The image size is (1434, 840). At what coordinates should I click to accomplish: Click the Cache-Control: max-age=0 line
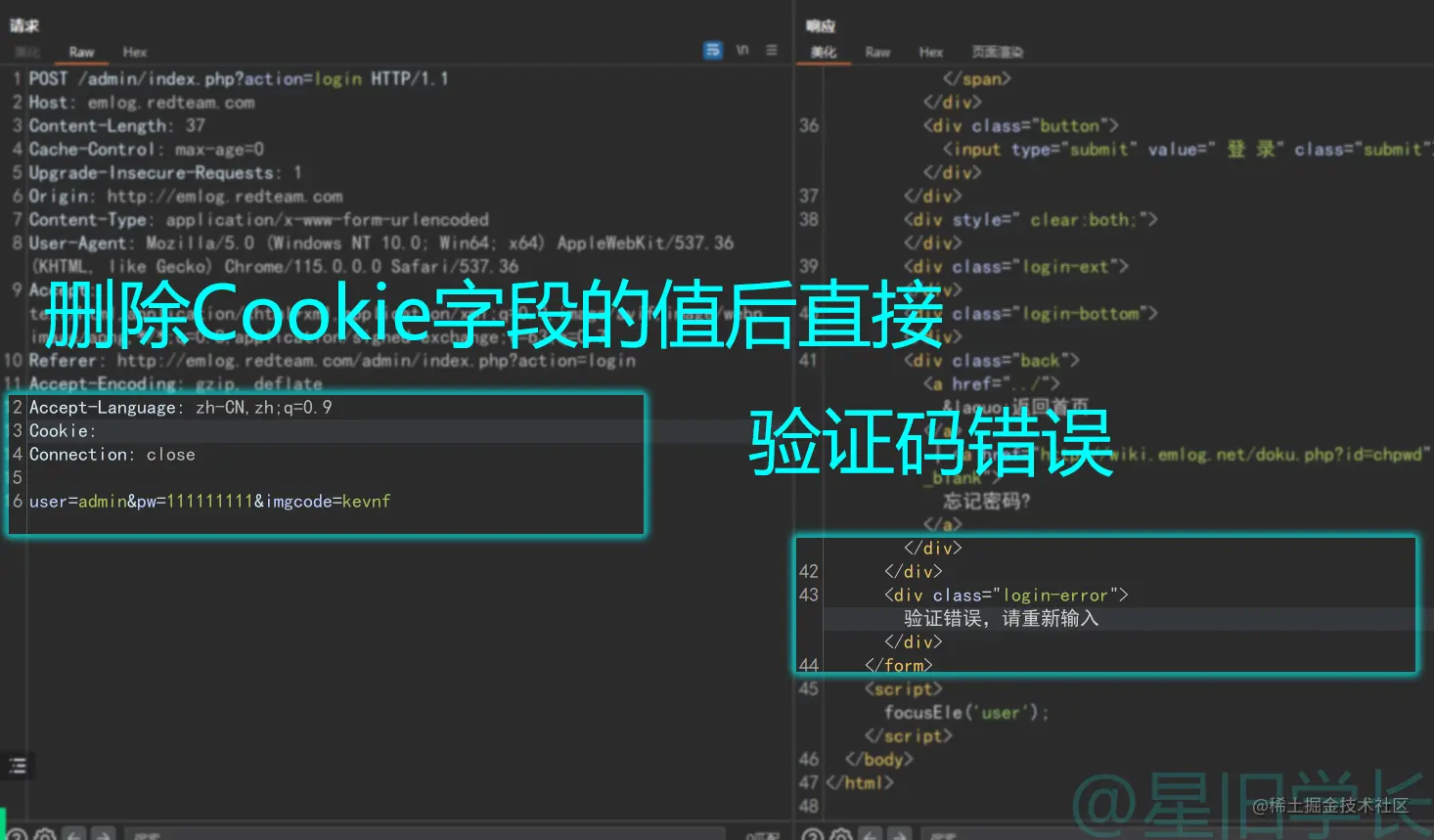point(147,149)
